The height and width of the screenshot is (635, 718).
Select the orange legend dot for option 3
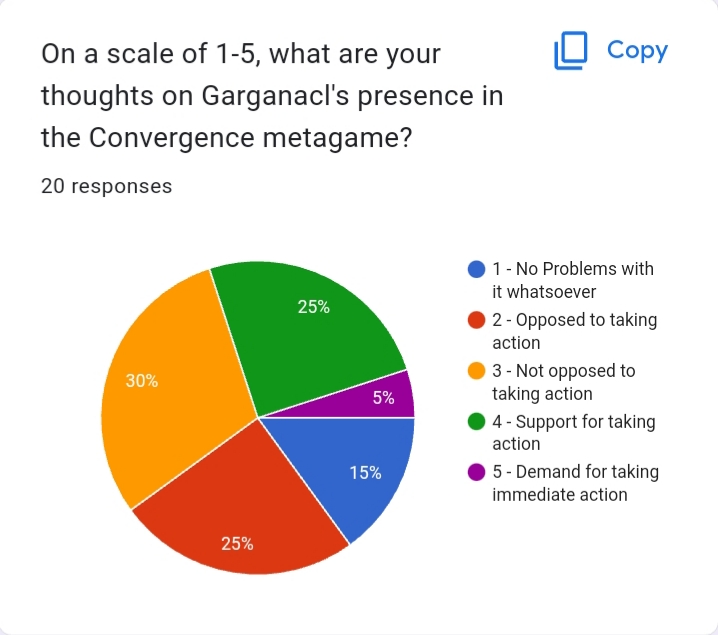click(x=476, y=371)
